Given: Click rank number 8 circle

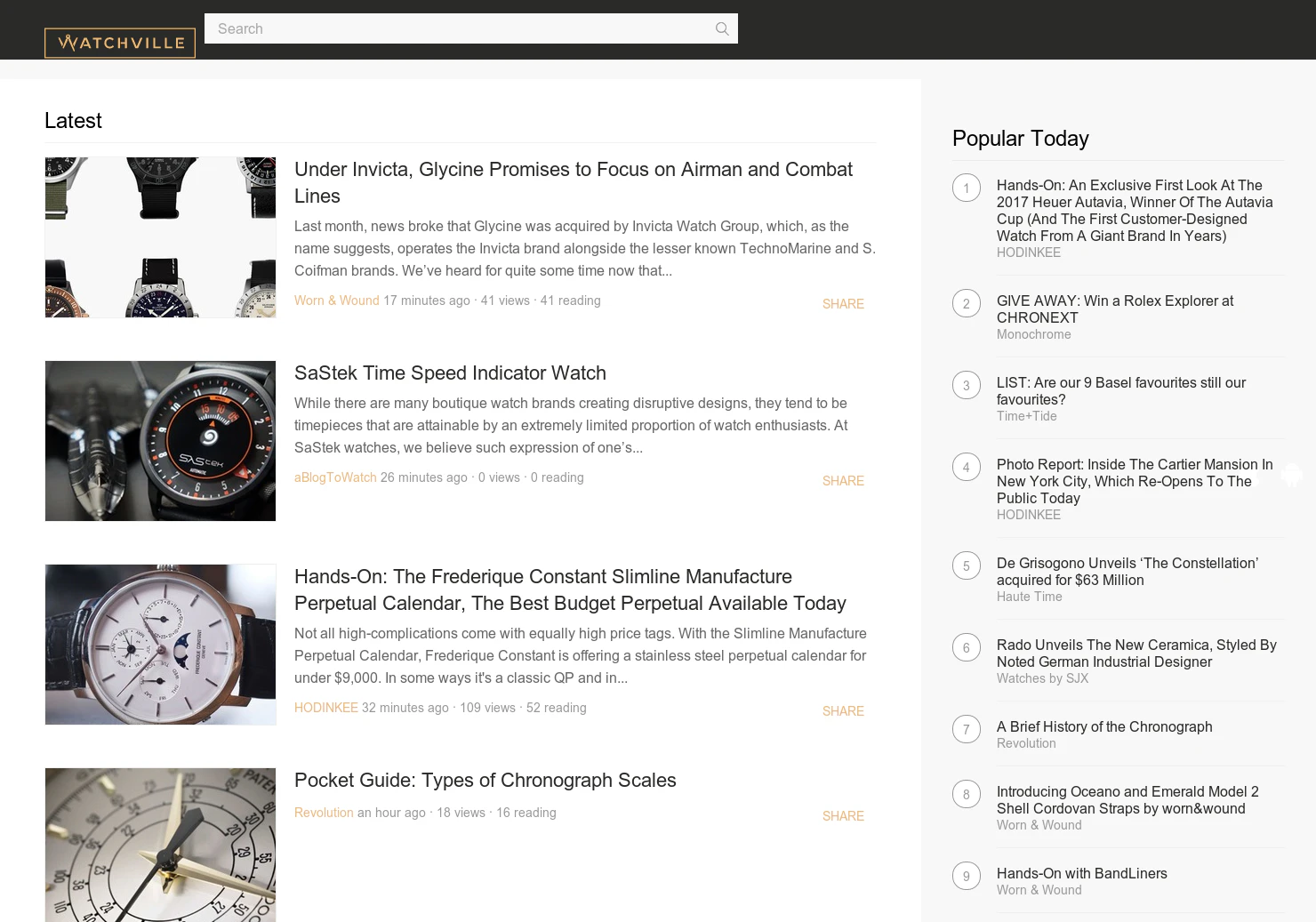Looking at the screenshot, I should [x=967, y=794].
